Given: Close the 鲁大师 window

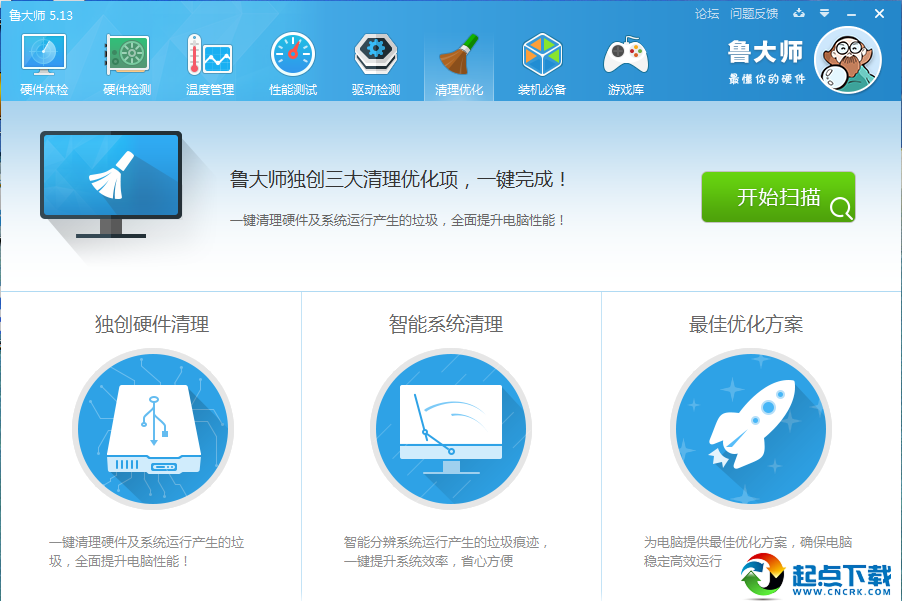Looking at the screenshot, I should pos(880,14).
